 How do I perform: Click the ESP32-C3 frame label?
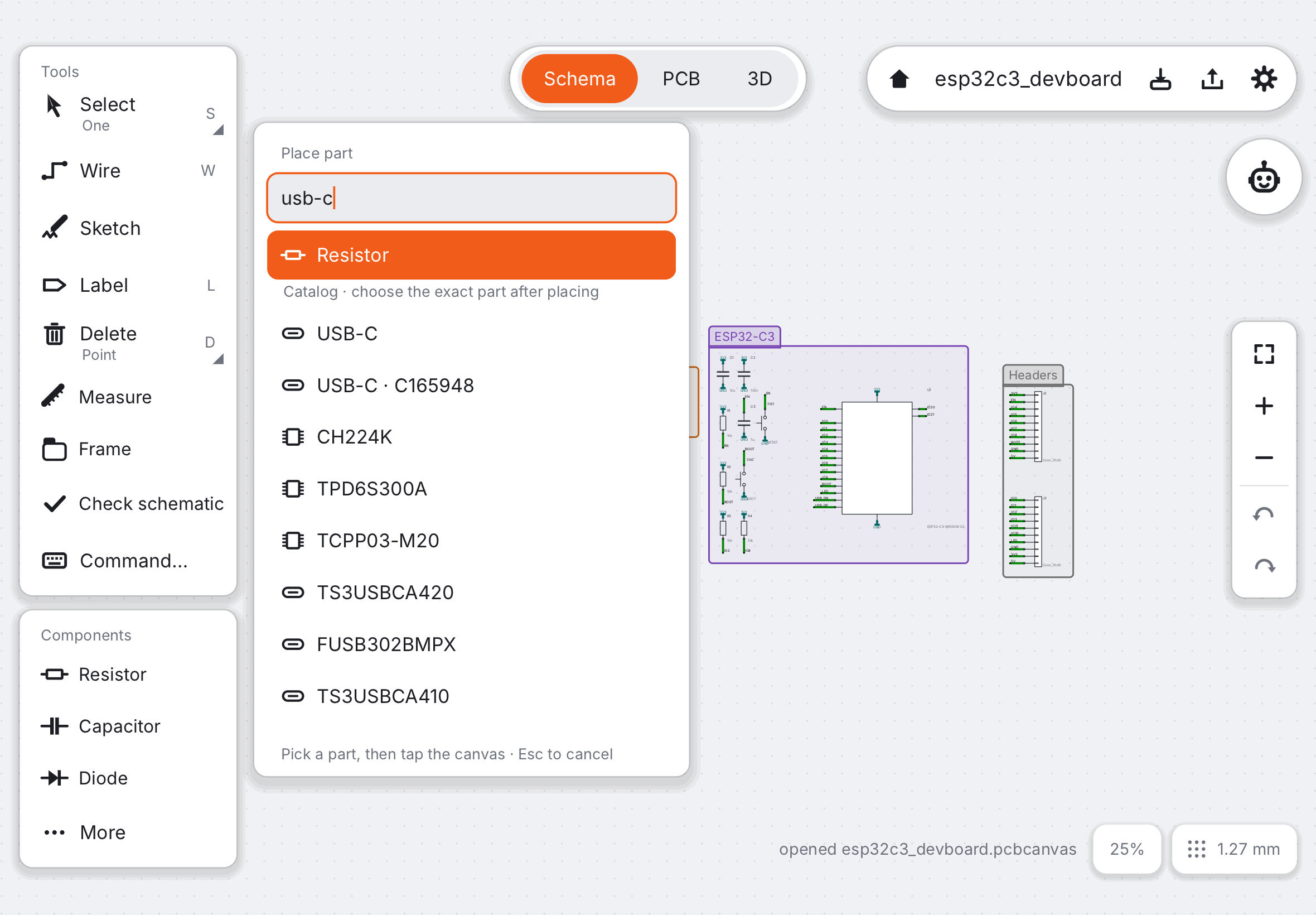pyautogui.click(x=744, y=336)
